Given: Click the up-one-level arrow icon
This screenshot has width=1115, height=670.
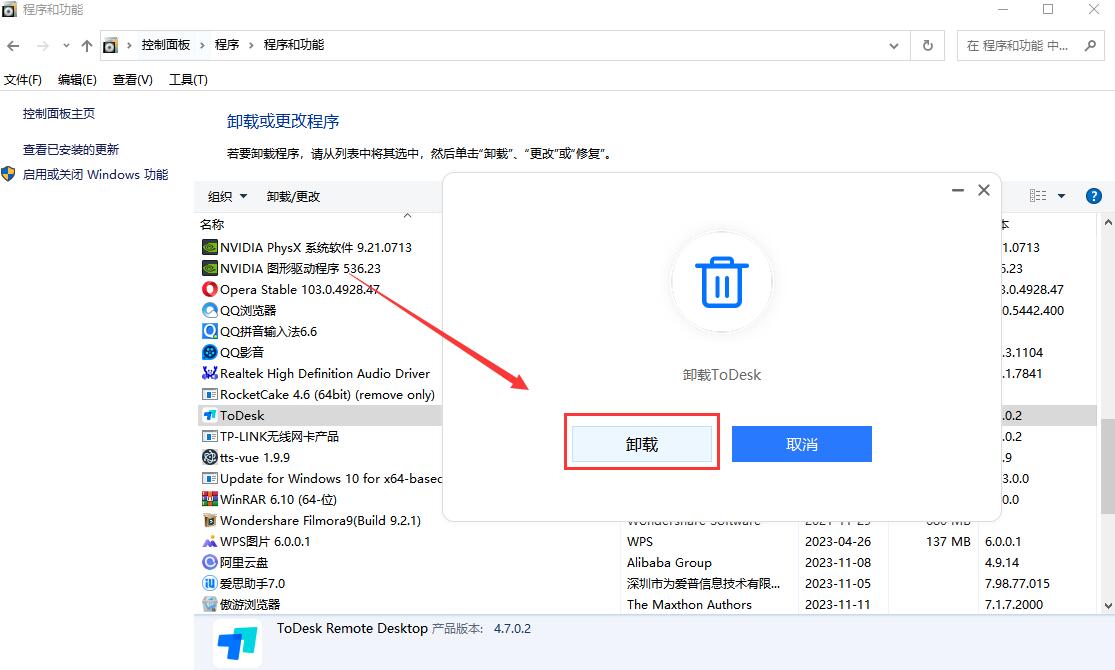Looking at the screenshot, I should pyautogui.click(x=87, y=45).
